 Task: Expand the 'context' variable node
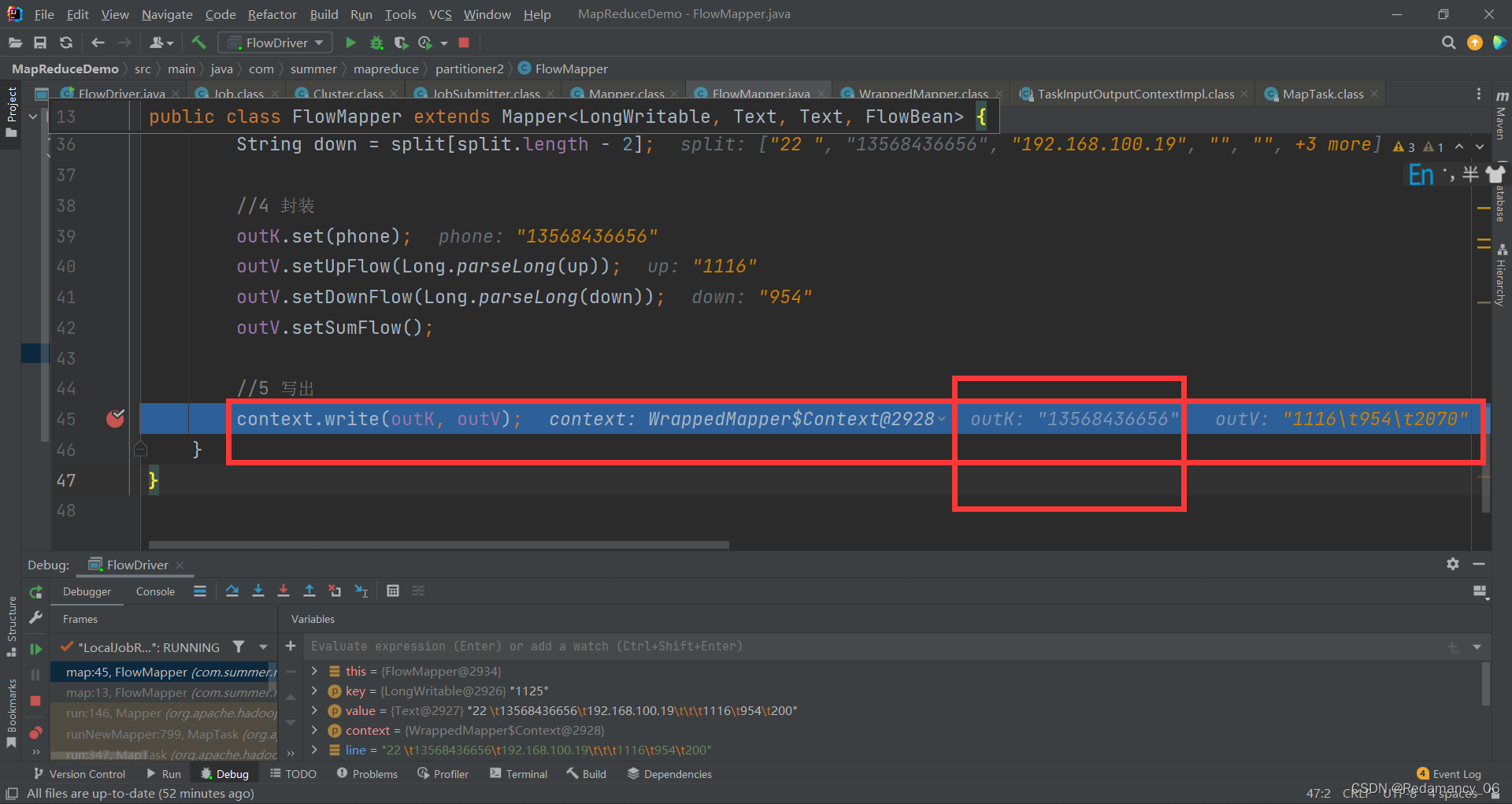click(314, 730)
